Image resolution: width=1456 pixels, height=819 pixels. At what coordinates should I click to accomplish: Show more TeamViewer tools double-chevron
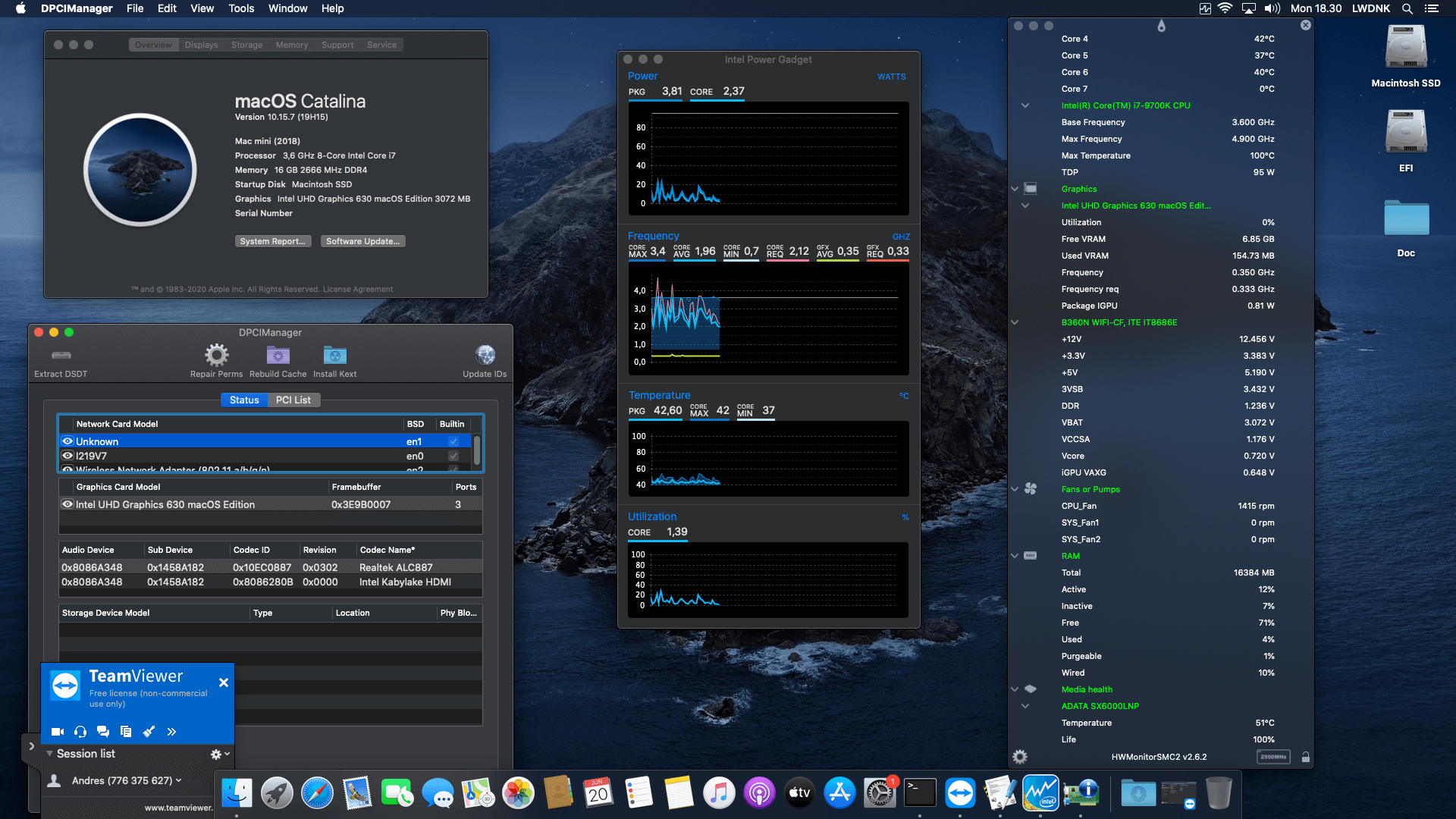pyautogui.click(x=171, y=732)
